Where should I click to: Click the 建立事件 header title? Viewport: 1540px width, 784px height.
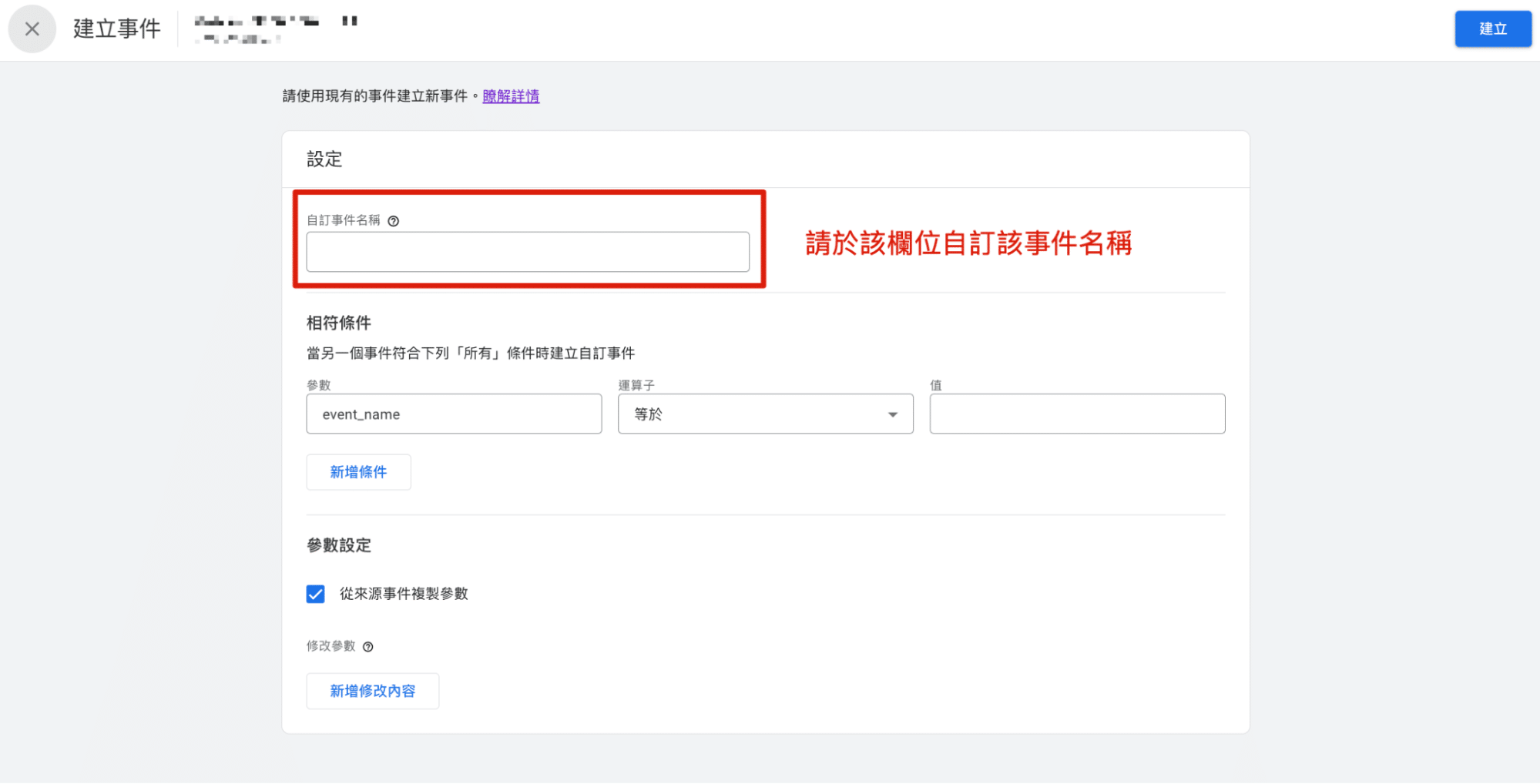coord(116,28)
